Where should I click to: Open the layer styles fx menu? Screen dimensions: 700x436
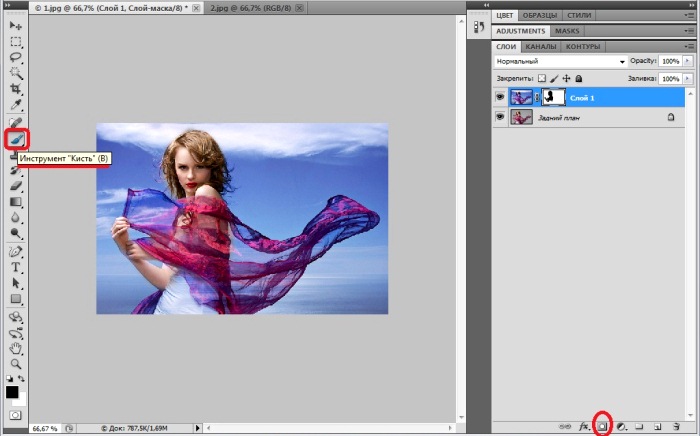tap(585, 426)
